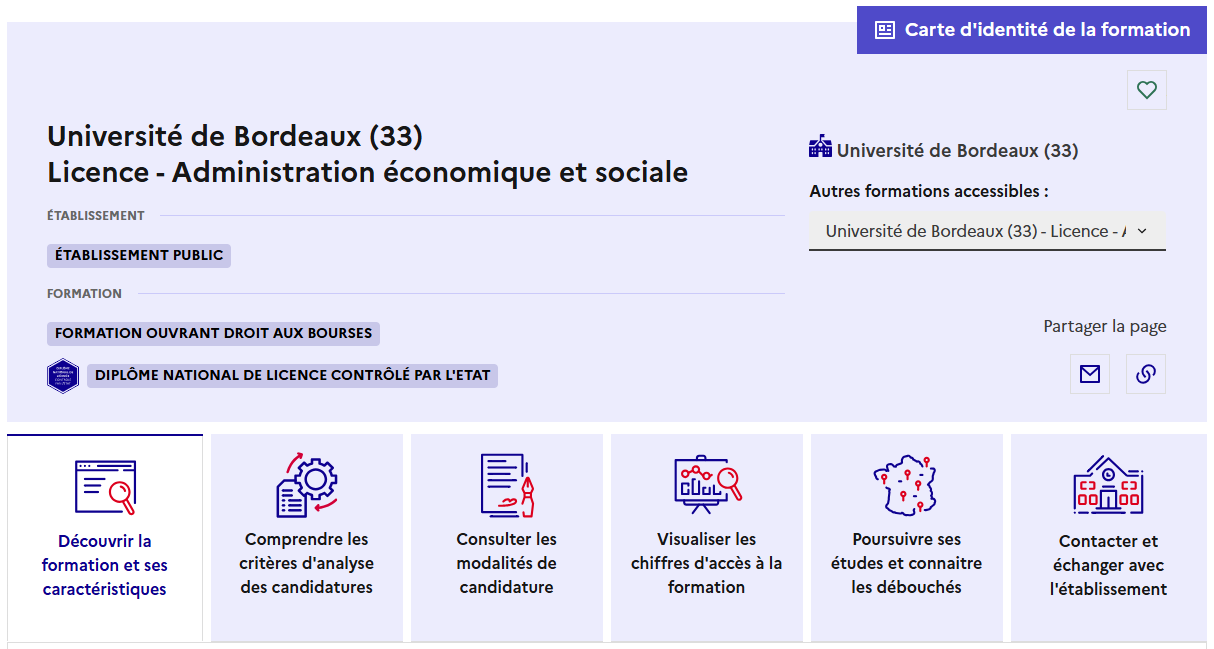The image size is (1214, 649).
Task: Click the dropdown chevron arrow
Action: tap(1142, 231)
